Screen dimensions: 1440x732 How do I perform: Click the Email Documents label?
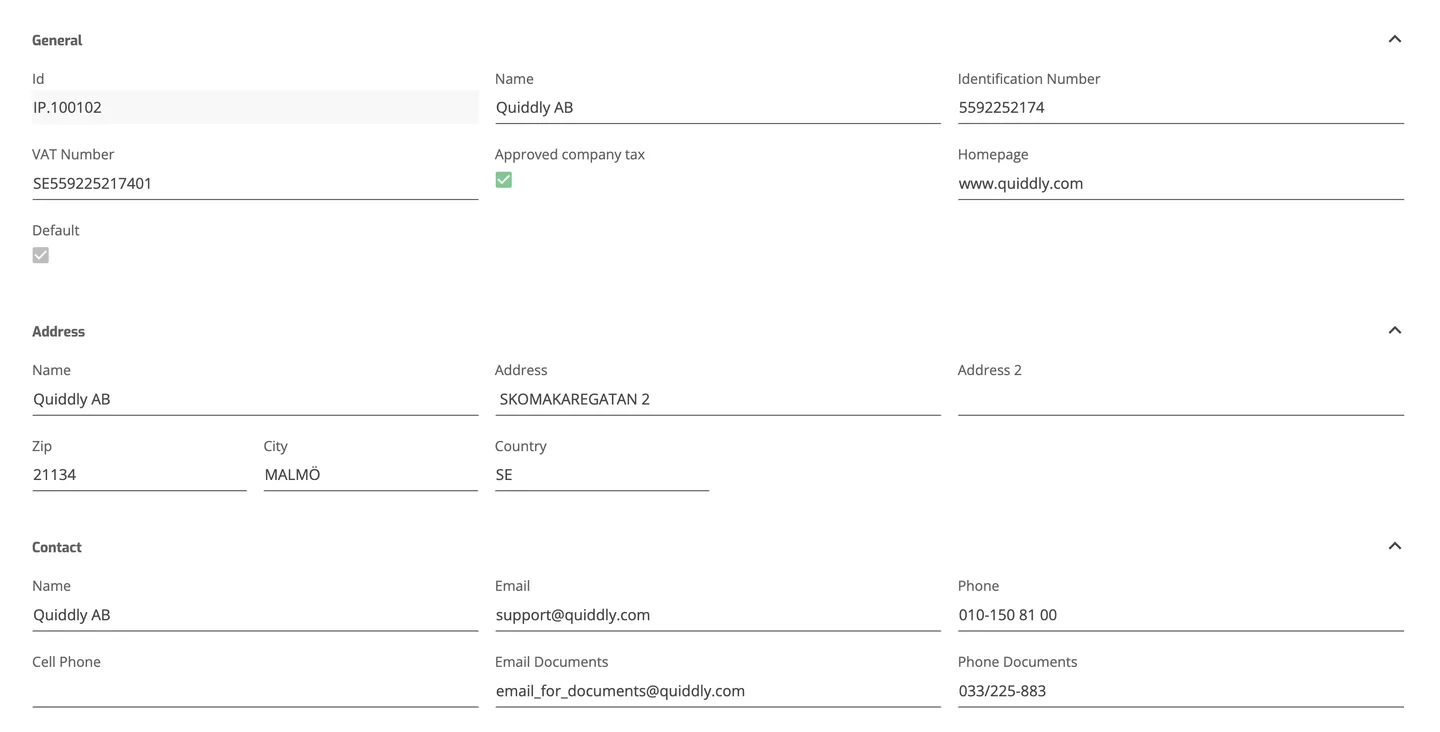click(552, 662)
